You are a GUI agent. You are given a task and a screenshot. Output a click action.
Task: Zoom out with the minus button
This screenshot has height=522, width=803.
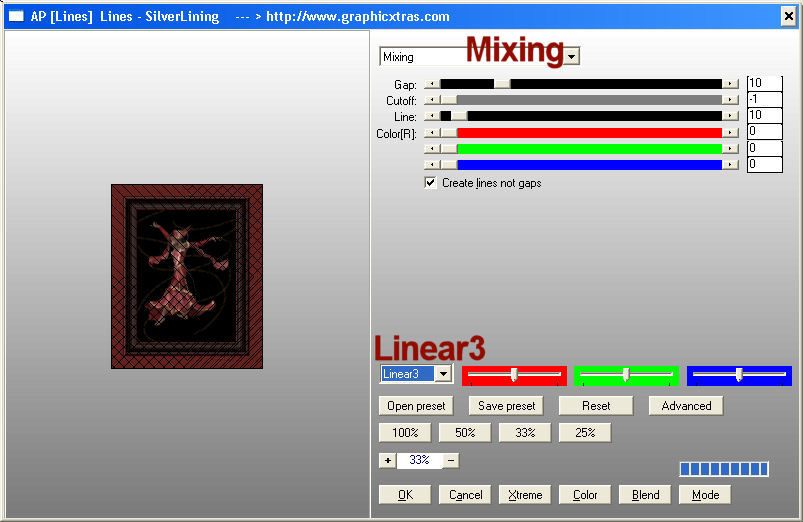(451, 461)
